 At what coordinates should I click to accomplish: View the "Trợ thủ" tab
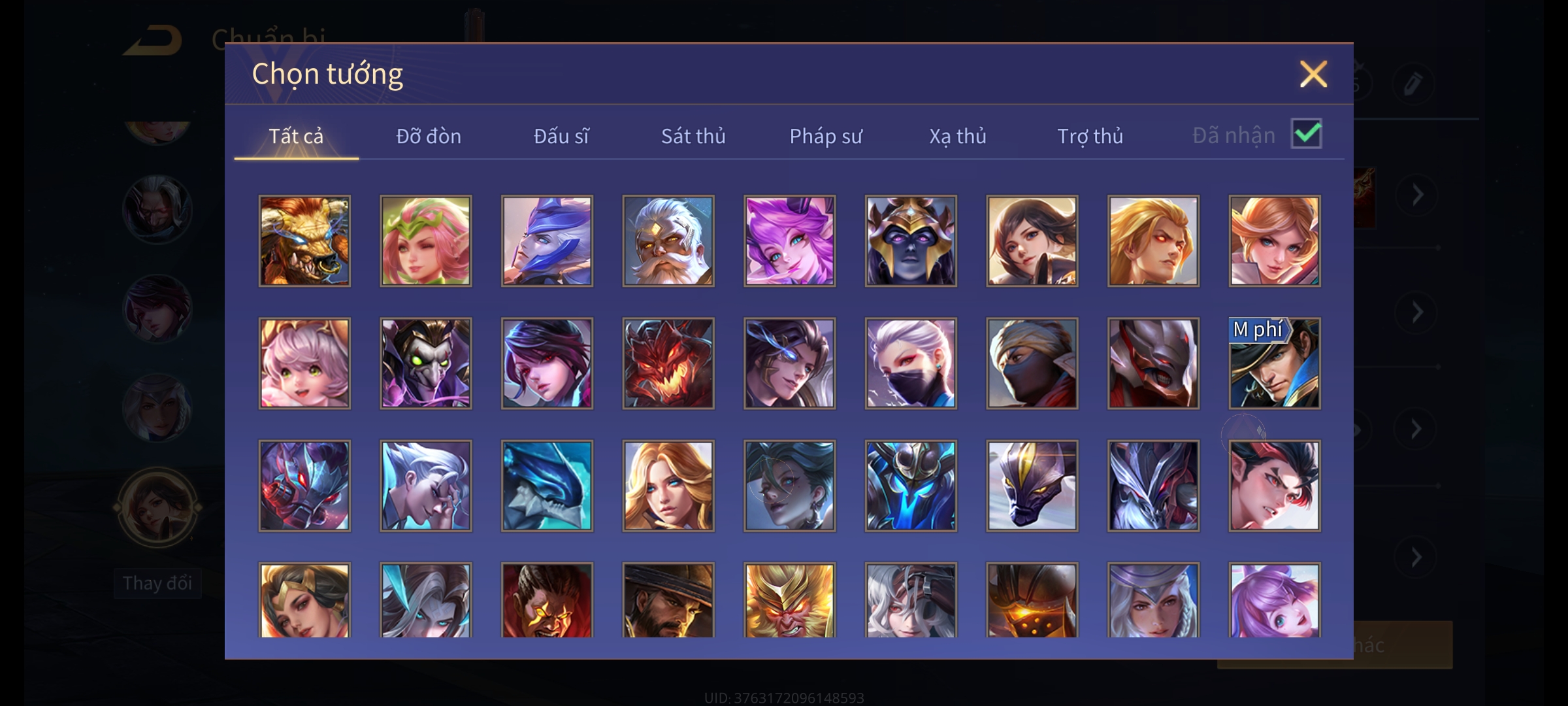pos(1090,136)
